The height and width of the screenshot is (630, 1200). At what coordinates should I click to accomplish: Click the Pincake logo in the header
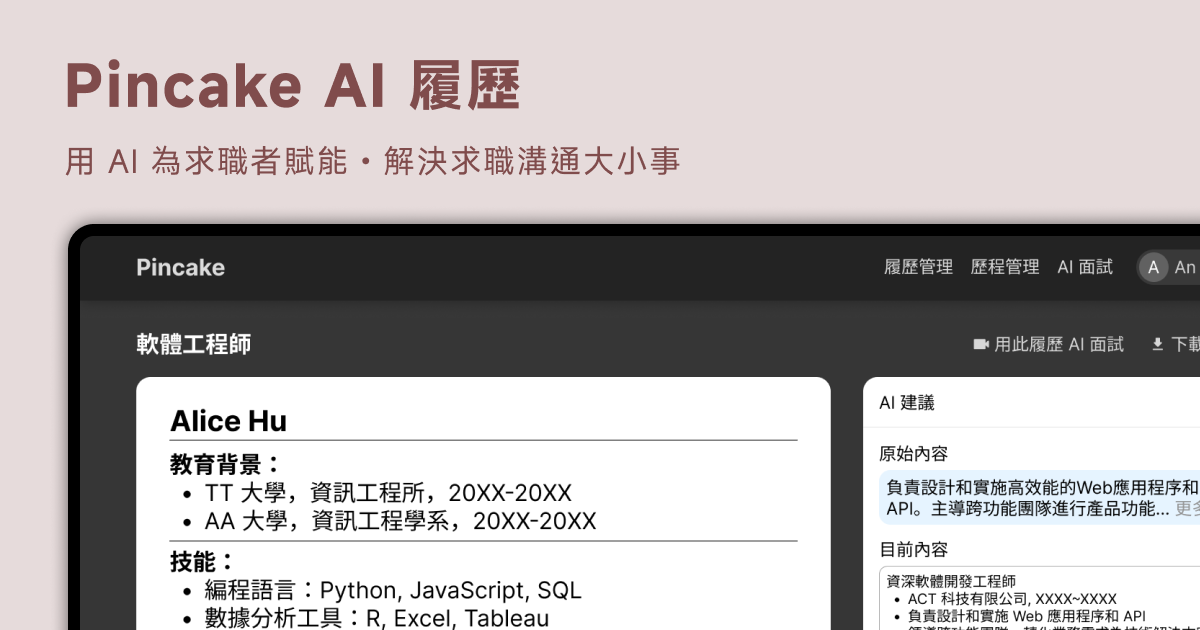click(181, 267)
